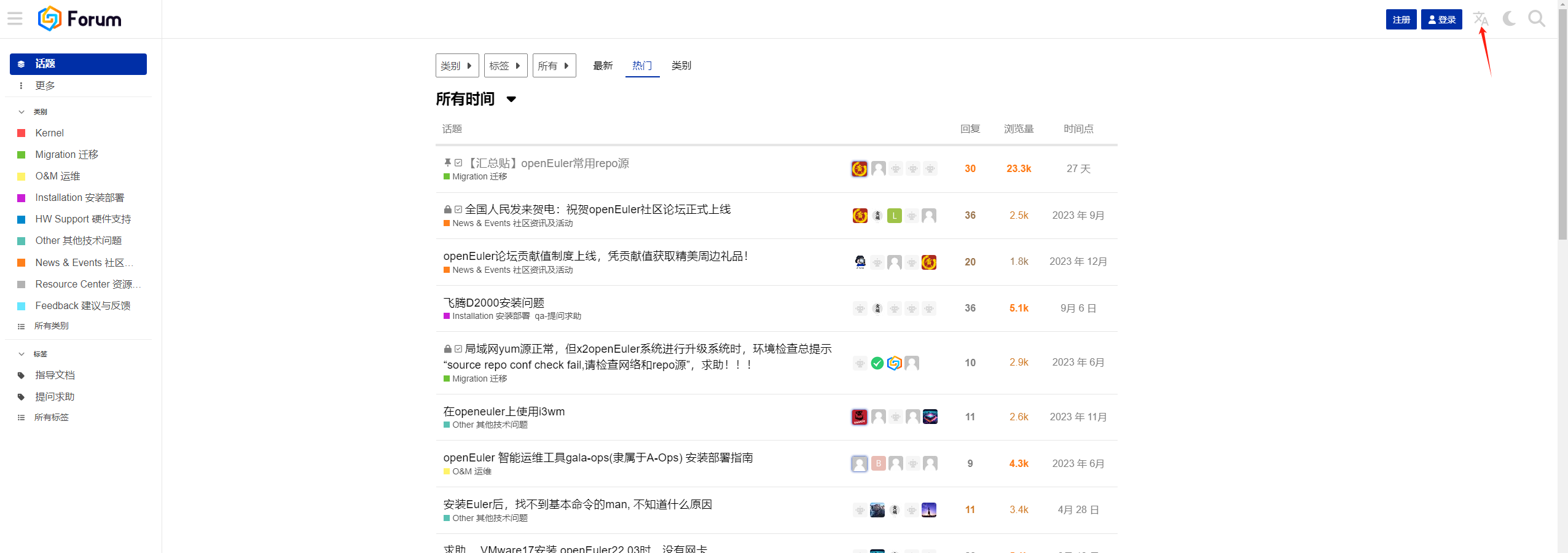The image size is (1568, 553).
Task: Switch to the 类别 tab in navigation
Action: (681, 66)
